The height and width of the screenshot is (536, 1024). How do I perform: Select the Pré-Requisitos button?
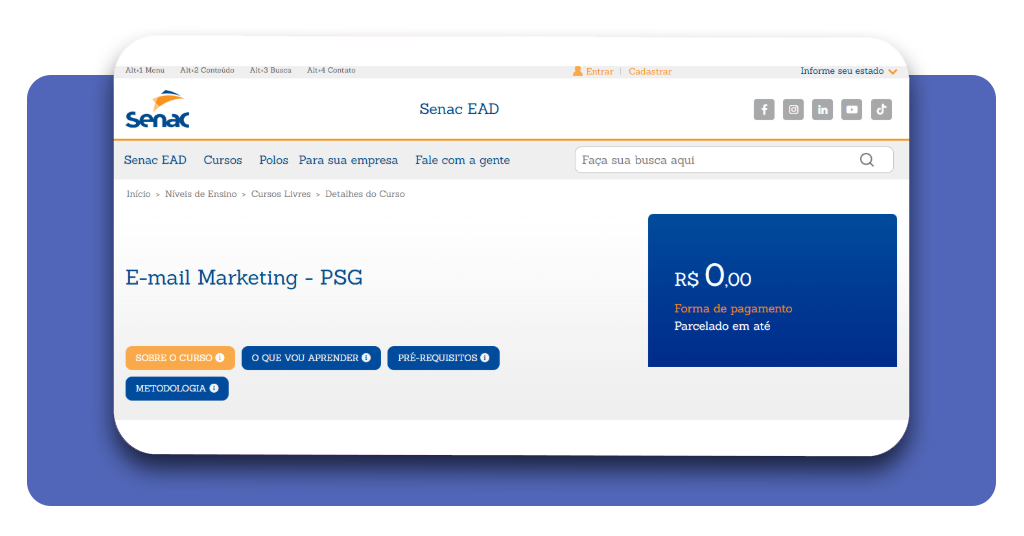(443, 358)
